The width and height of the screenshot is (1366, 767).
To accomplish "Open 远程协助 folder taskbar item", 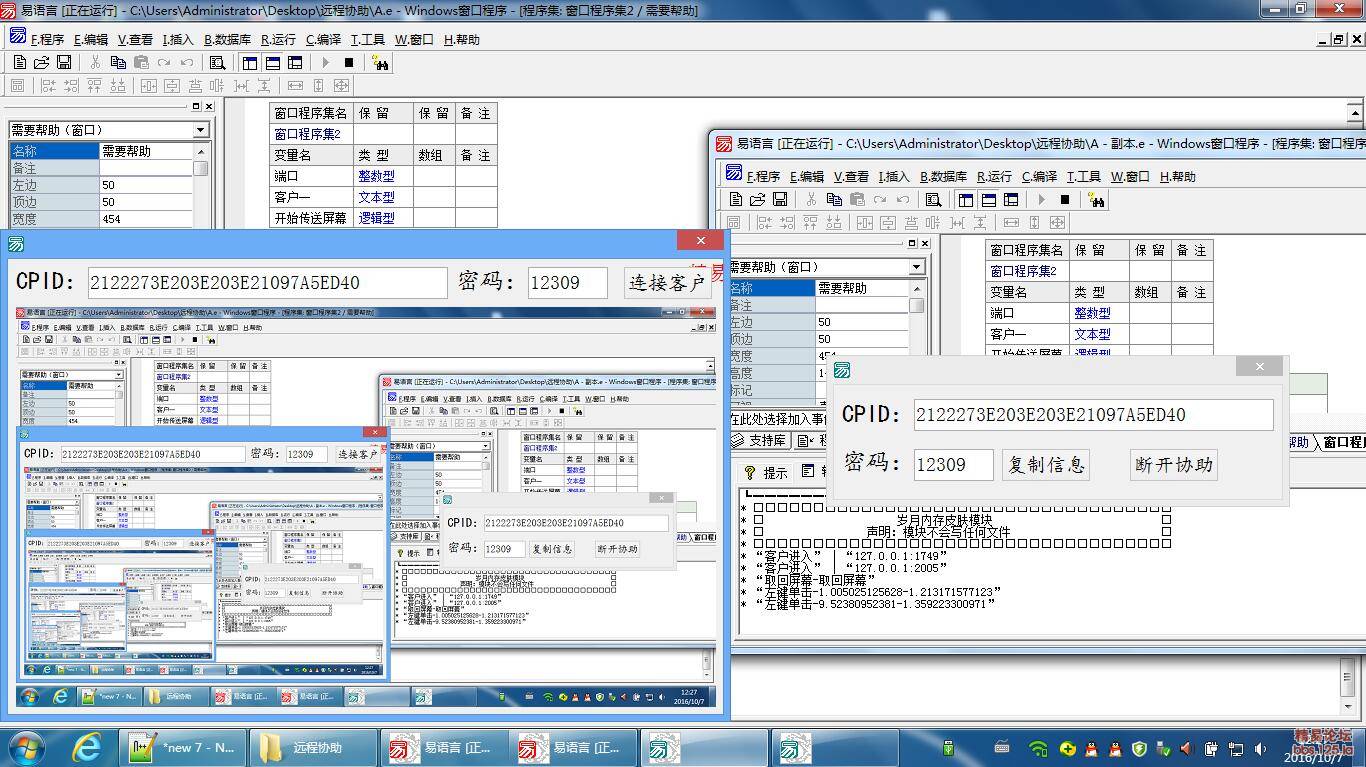I will click(314, 747).
